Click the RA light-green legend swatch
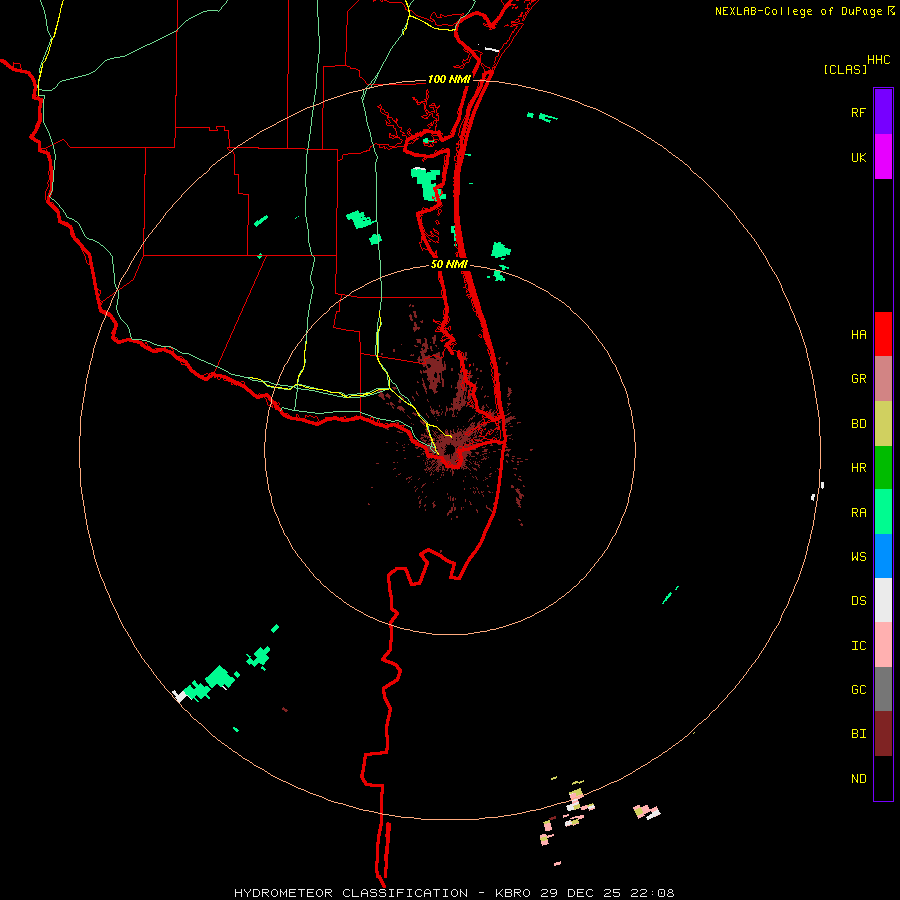Image resolution: width=900 pixels, height=900 pixels. point(883,512)
